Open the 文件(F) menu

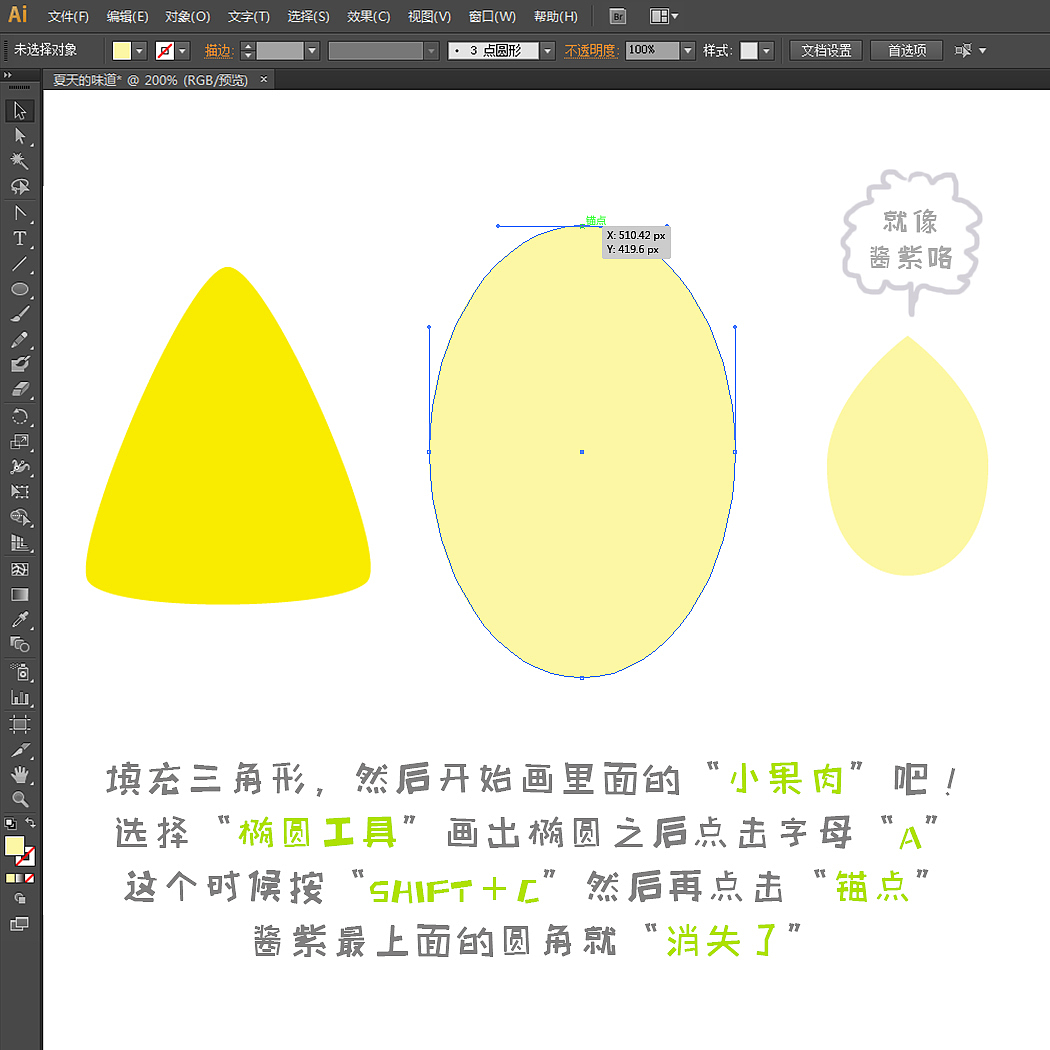coord(68,17)
